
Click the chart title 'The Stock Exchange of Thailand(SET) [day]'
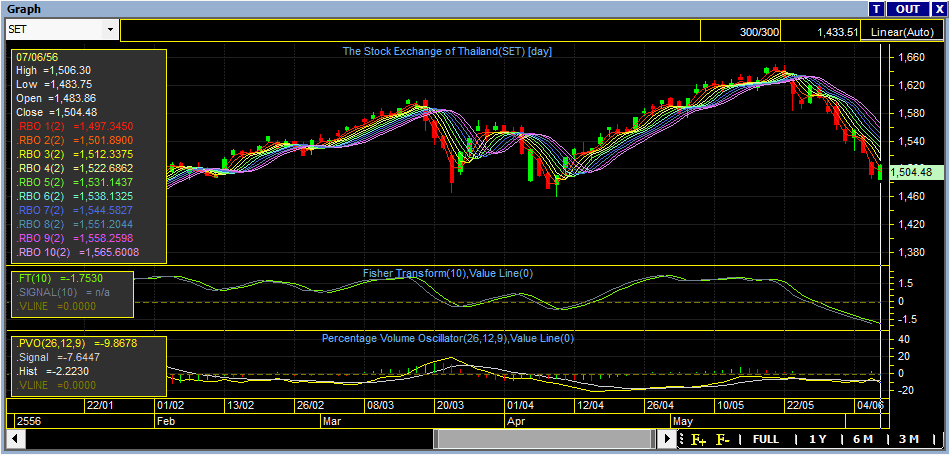pyautogui.click(x=447, y=51)
